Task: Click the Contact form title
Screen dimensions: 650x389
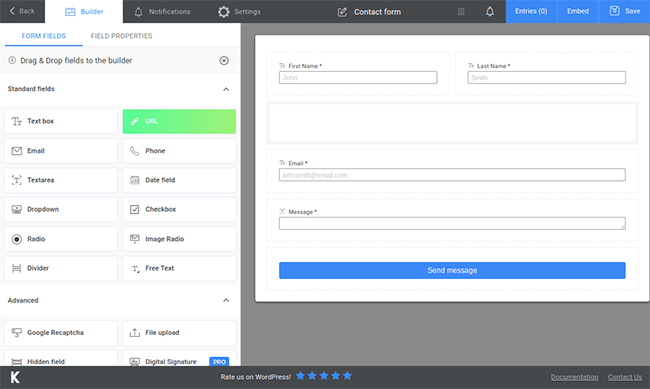Action: [x=377, y=12]
